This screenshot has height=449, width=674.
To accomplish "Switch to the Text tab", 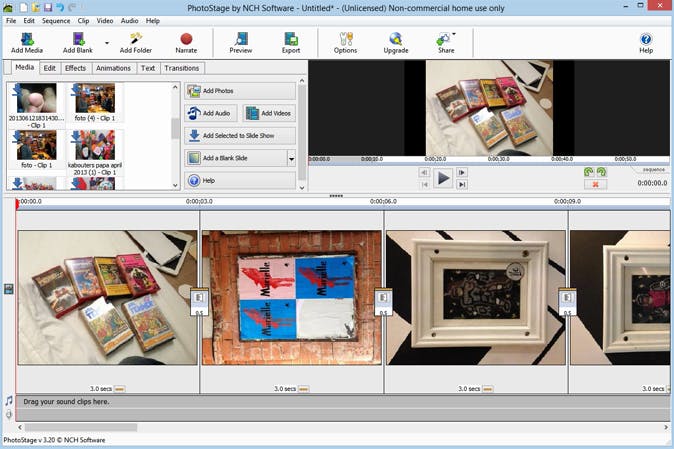I will point(148,68).
